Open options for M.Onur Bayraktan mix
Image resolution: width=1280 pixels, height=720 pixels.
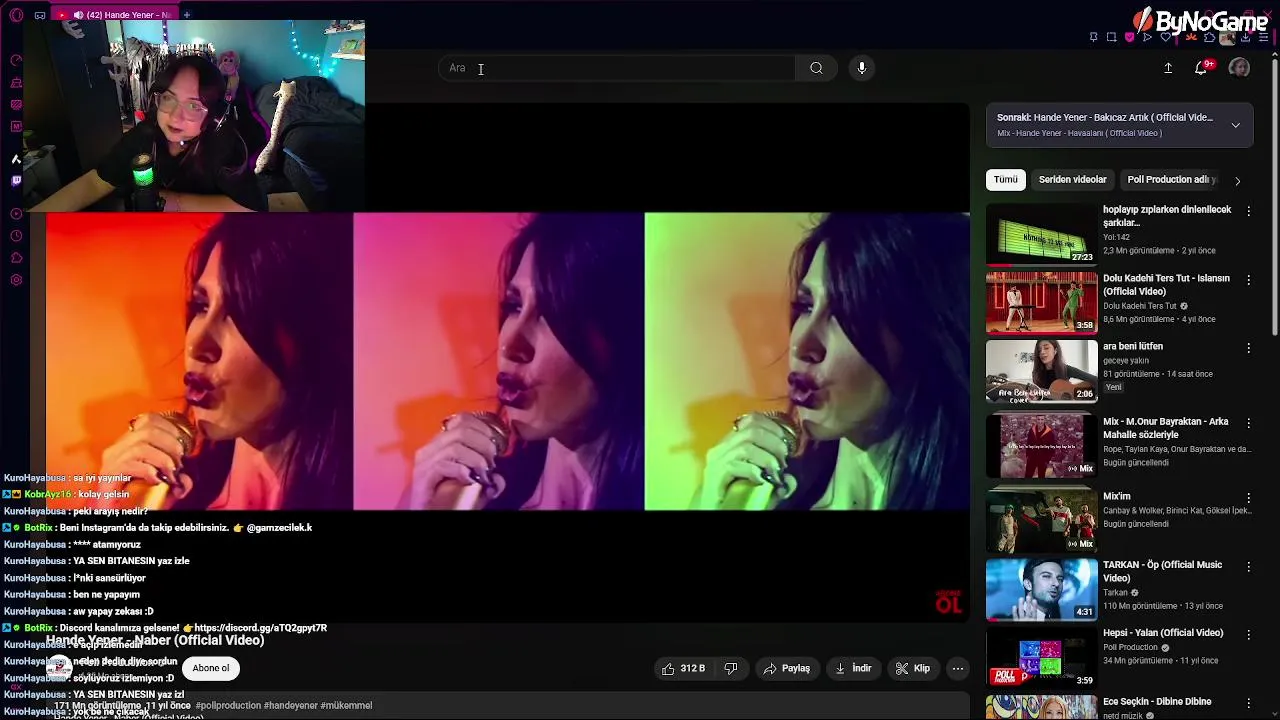click(x=1248, y=423)
